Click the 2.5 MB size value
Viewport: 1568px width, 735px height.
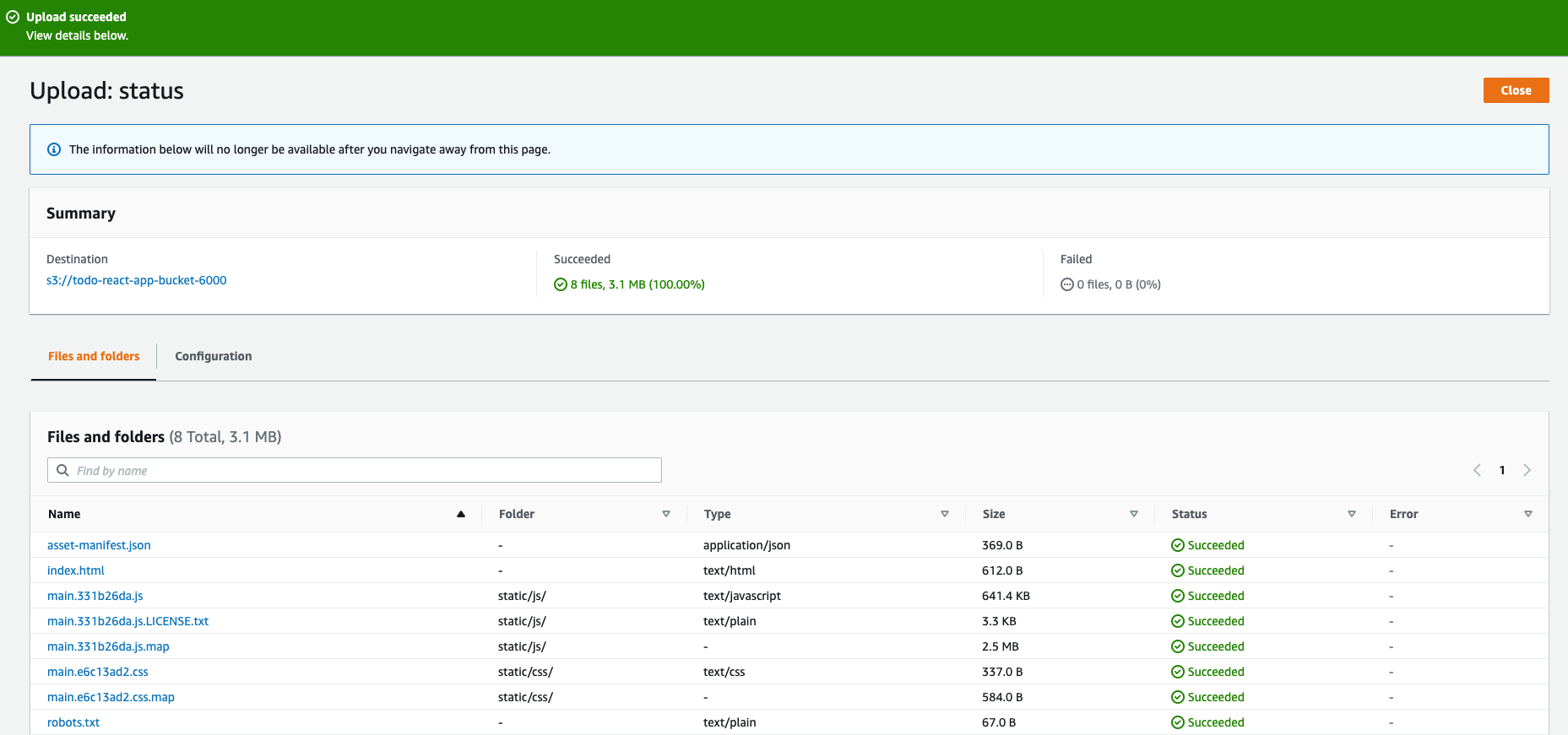tap(1001, 646)
